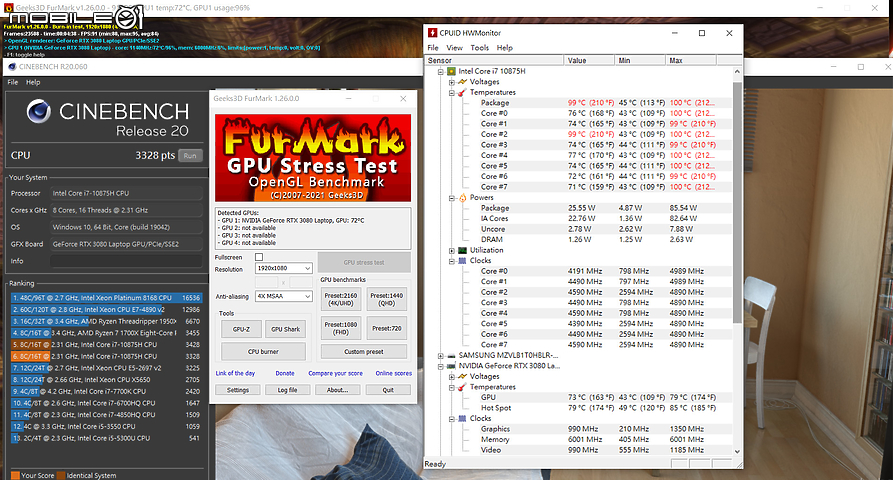The height and width of the screenshot is (480, 893).
Task: Start Preset:2160 (4K/UHD) benchmark
Action: (341, 300)
